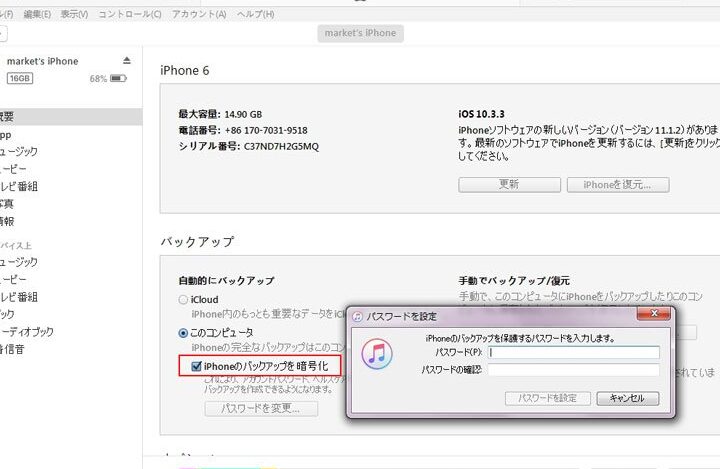The height and width of the screenshot is (469, 720).
Task: Click the 更新 button
Action: point(509,185)
